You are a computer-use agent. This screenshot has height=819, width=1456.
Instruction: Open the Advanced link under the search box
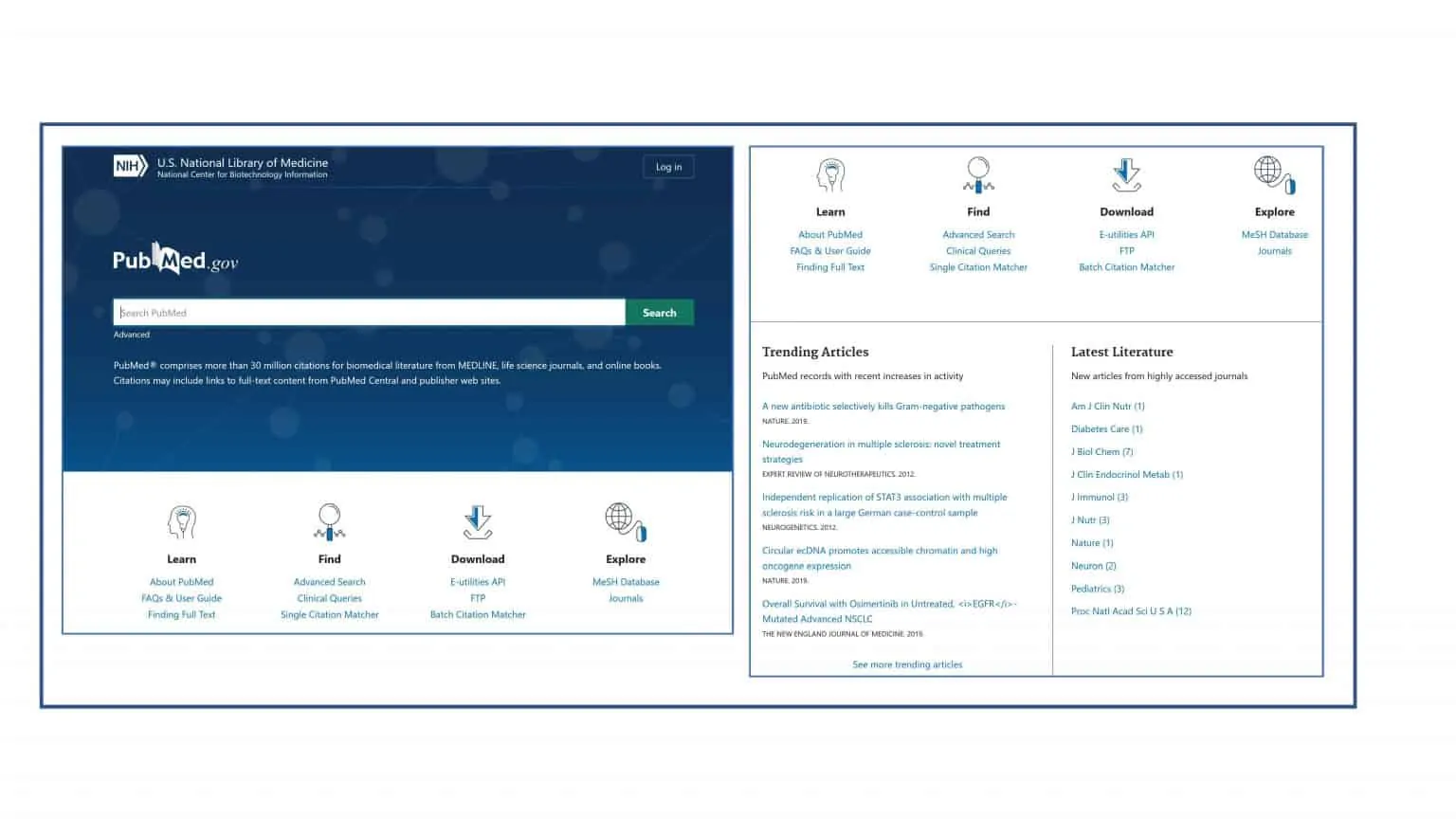click(x=132, y=335)
